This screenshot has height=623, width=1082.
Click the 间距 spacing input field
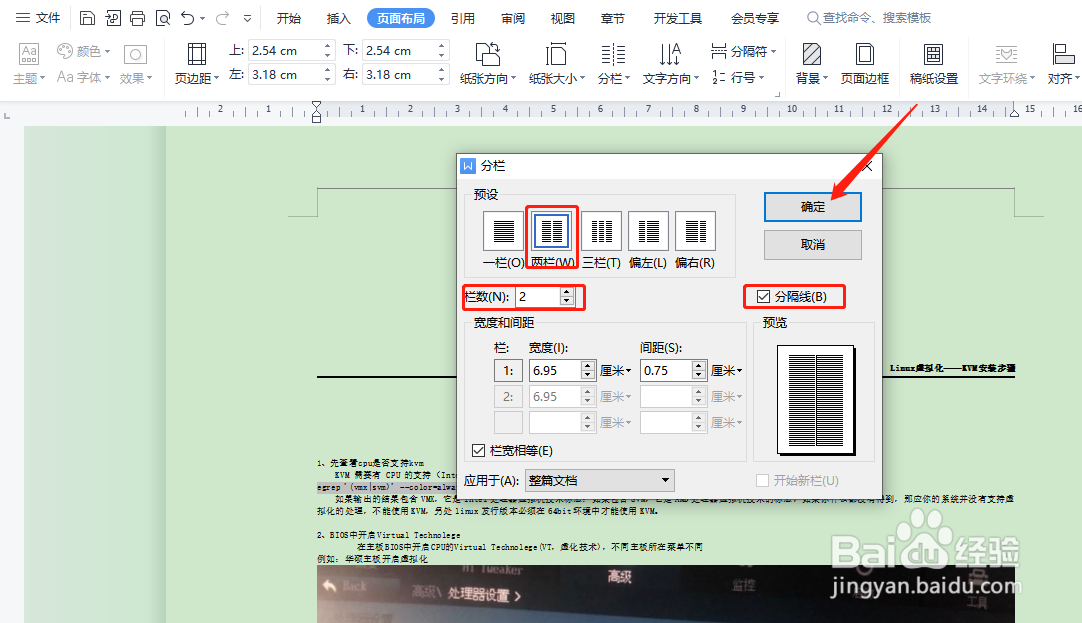click(665, 369)
